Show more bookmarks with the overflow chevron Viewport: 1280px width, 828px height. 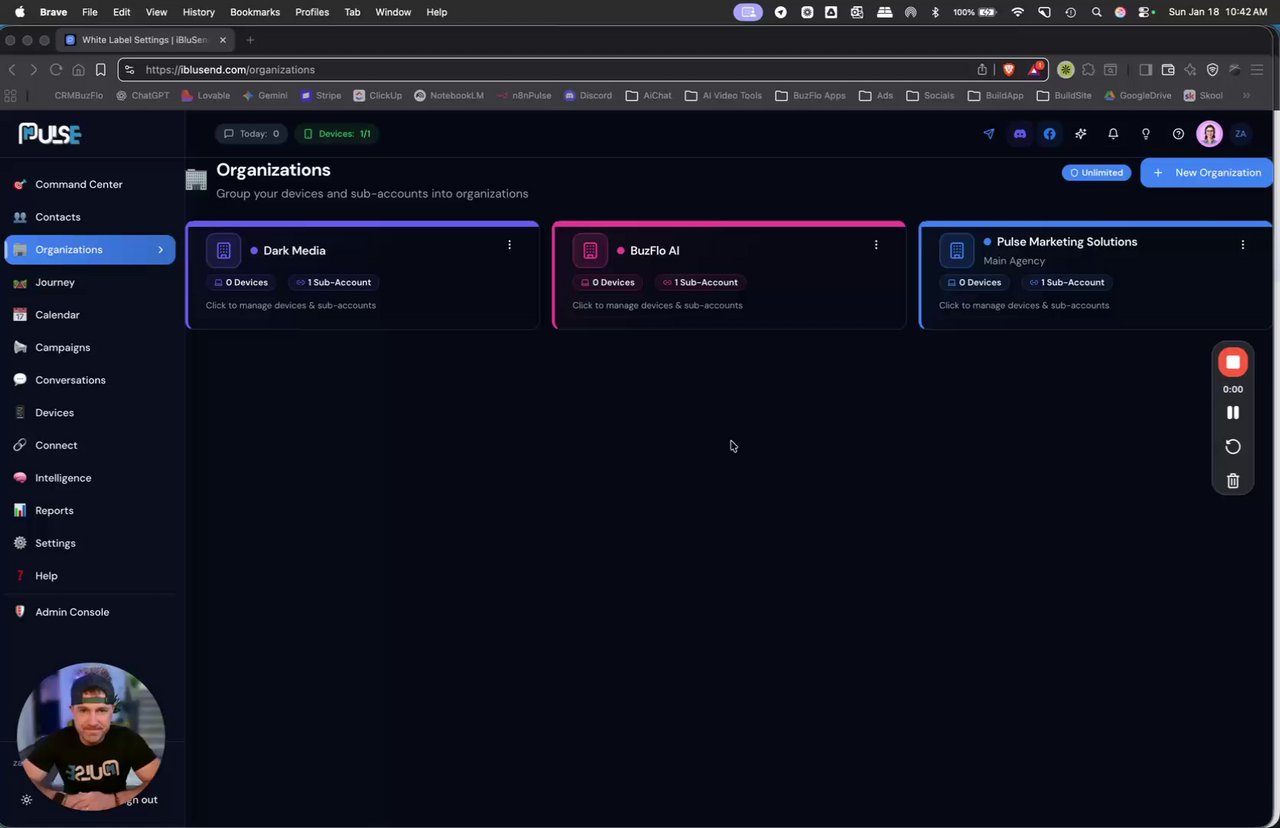click(1246, 96)
